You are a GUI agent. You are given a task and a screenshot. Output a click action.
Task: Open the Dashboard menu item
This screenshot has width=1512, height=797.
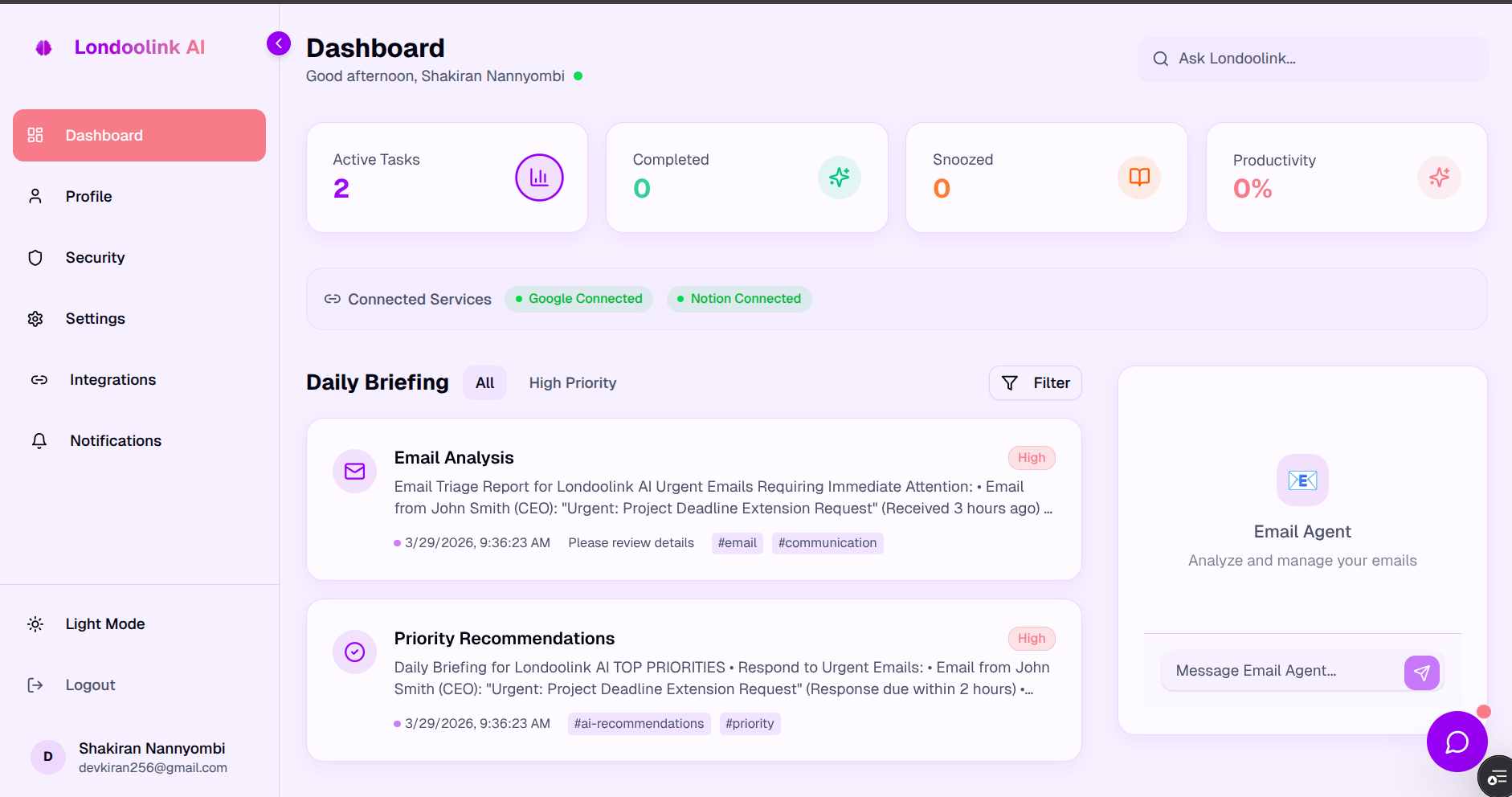coord(139,135)
